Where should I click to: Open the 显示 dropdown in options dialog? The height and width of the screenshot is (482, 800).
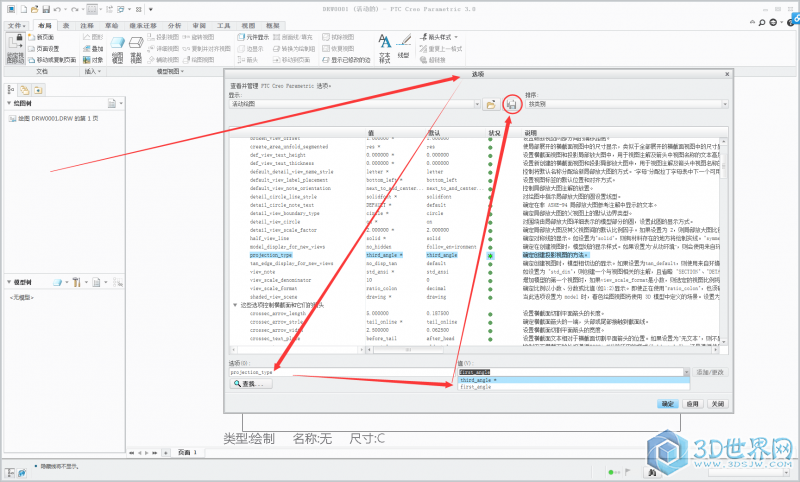pyautogui.click(x=477, y=104)
